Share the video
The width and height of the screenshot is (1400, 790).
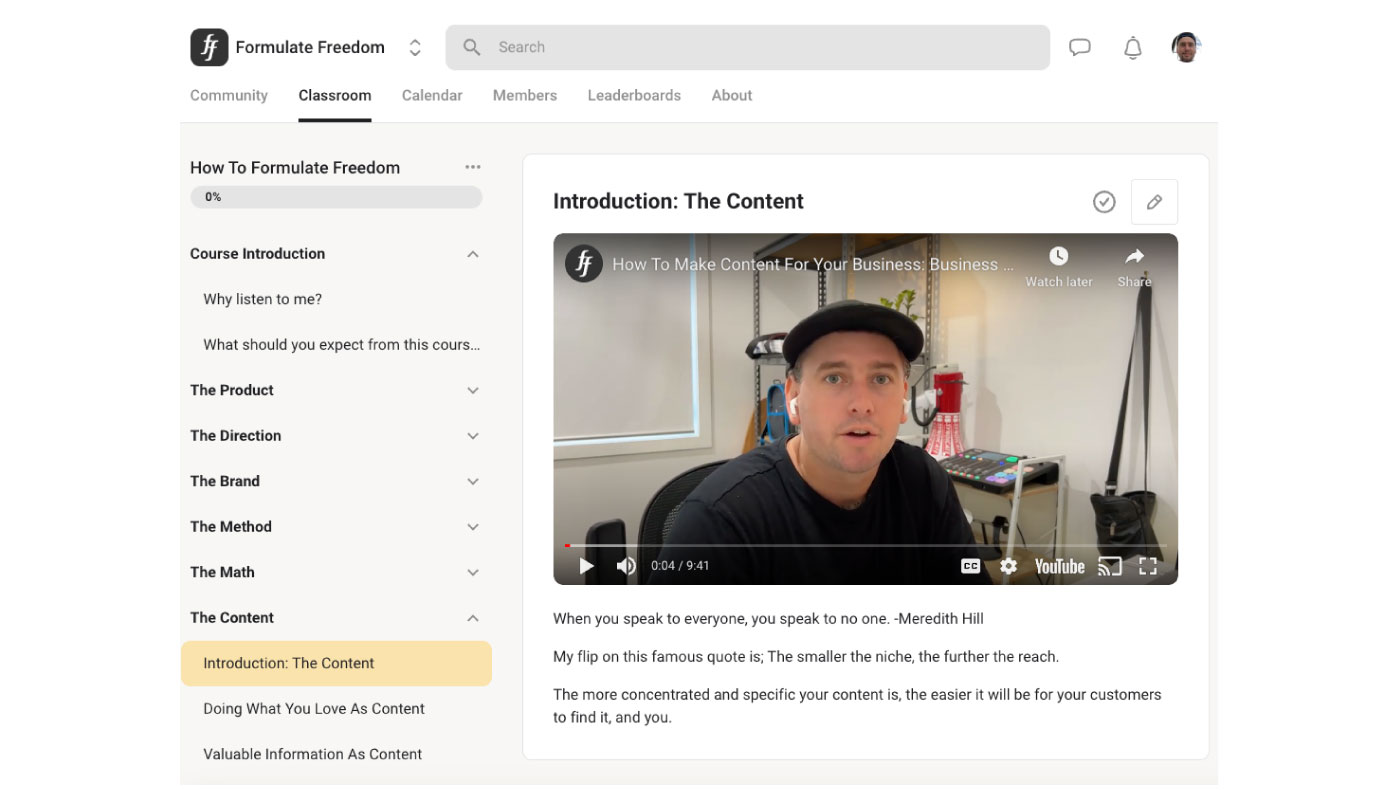tap(1134, 267)
